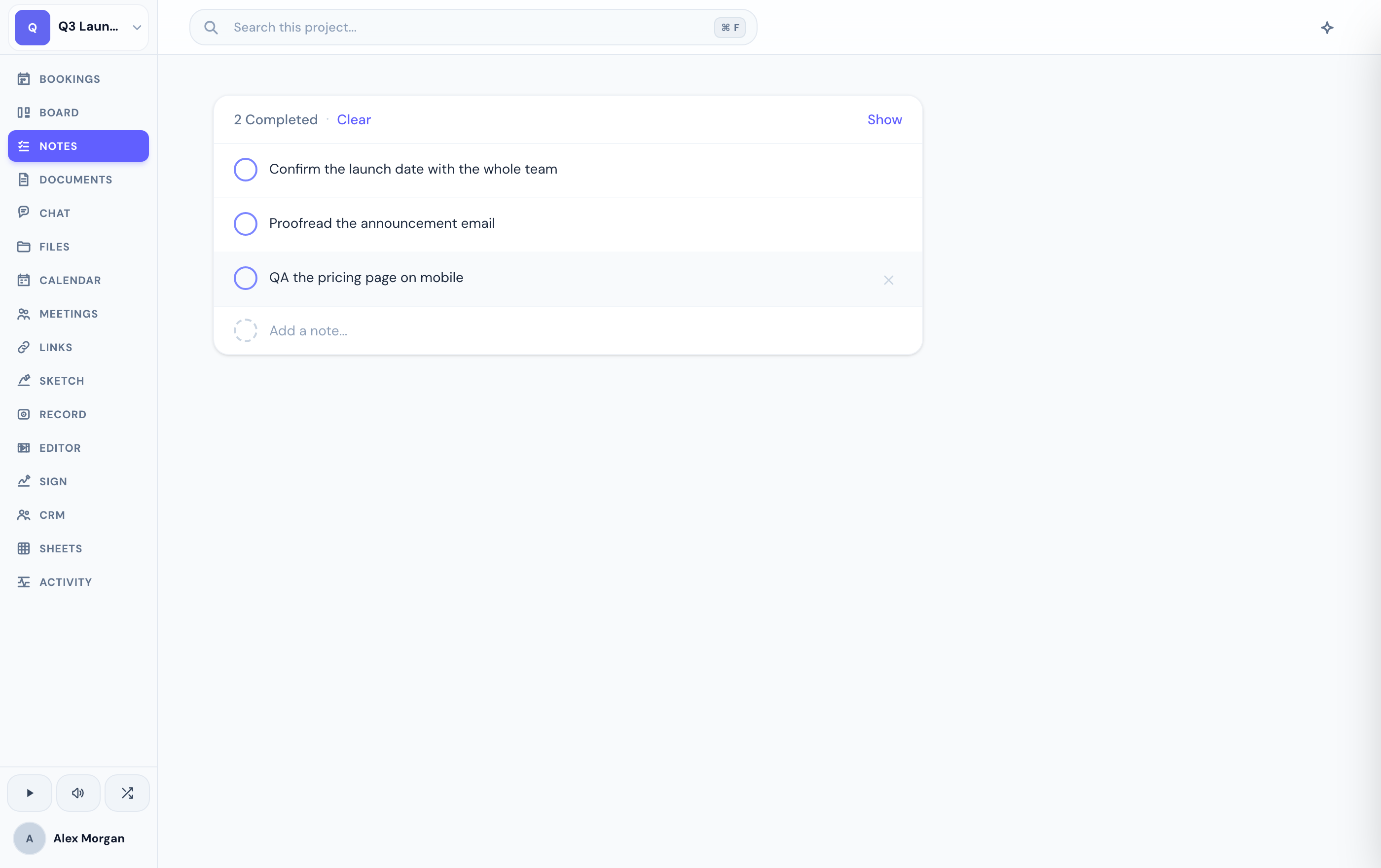This screenshot has width=1381, height=868.
Task: Start playback with the play button
Action: pyautogui.click(x=30, y=794)
